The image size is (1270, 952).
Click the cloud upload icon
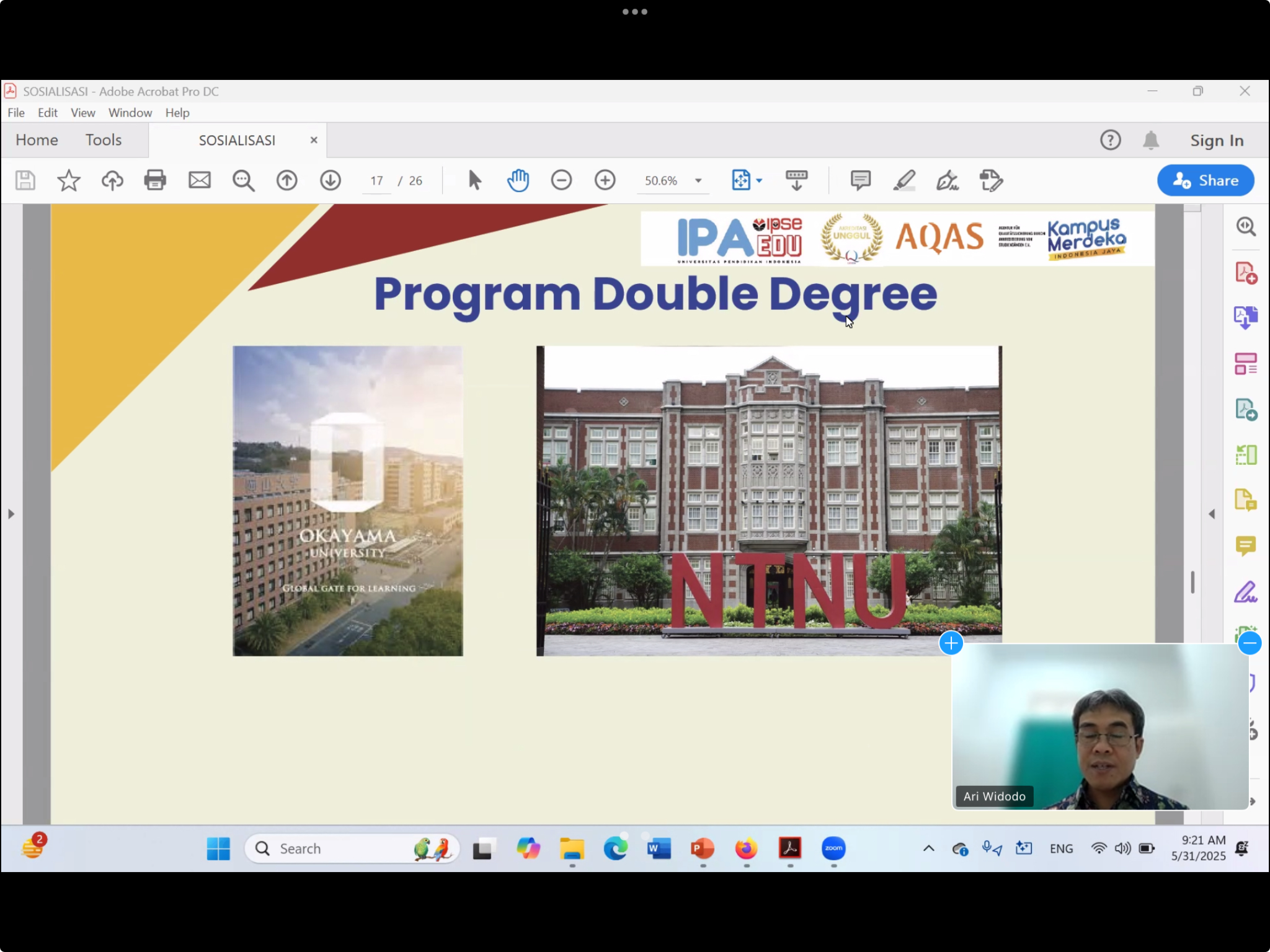(x=112, y=180)
